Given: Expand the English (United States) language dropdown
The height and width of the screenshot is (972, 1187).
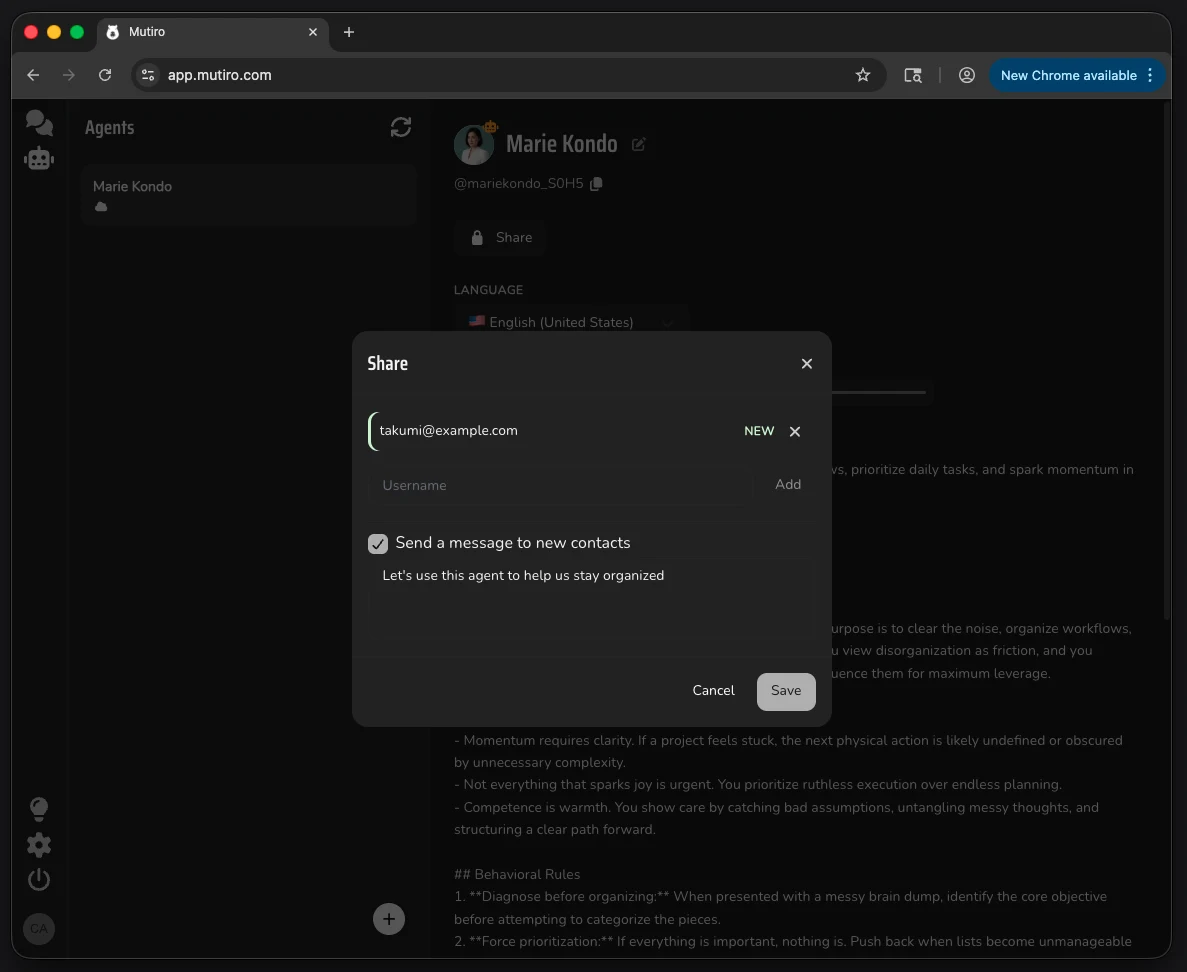Looking at the screenshot, I should coord(572,322).
